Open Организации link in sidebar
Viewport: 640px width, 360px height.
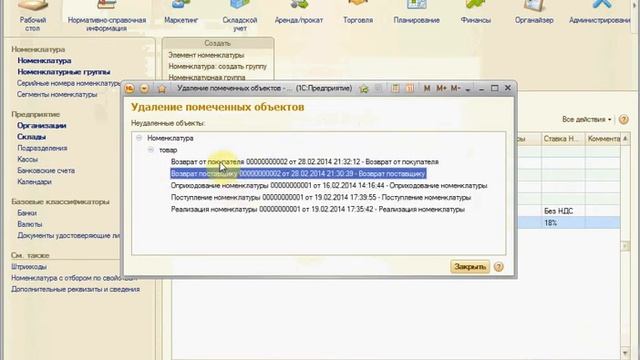[x=42, y=125]
